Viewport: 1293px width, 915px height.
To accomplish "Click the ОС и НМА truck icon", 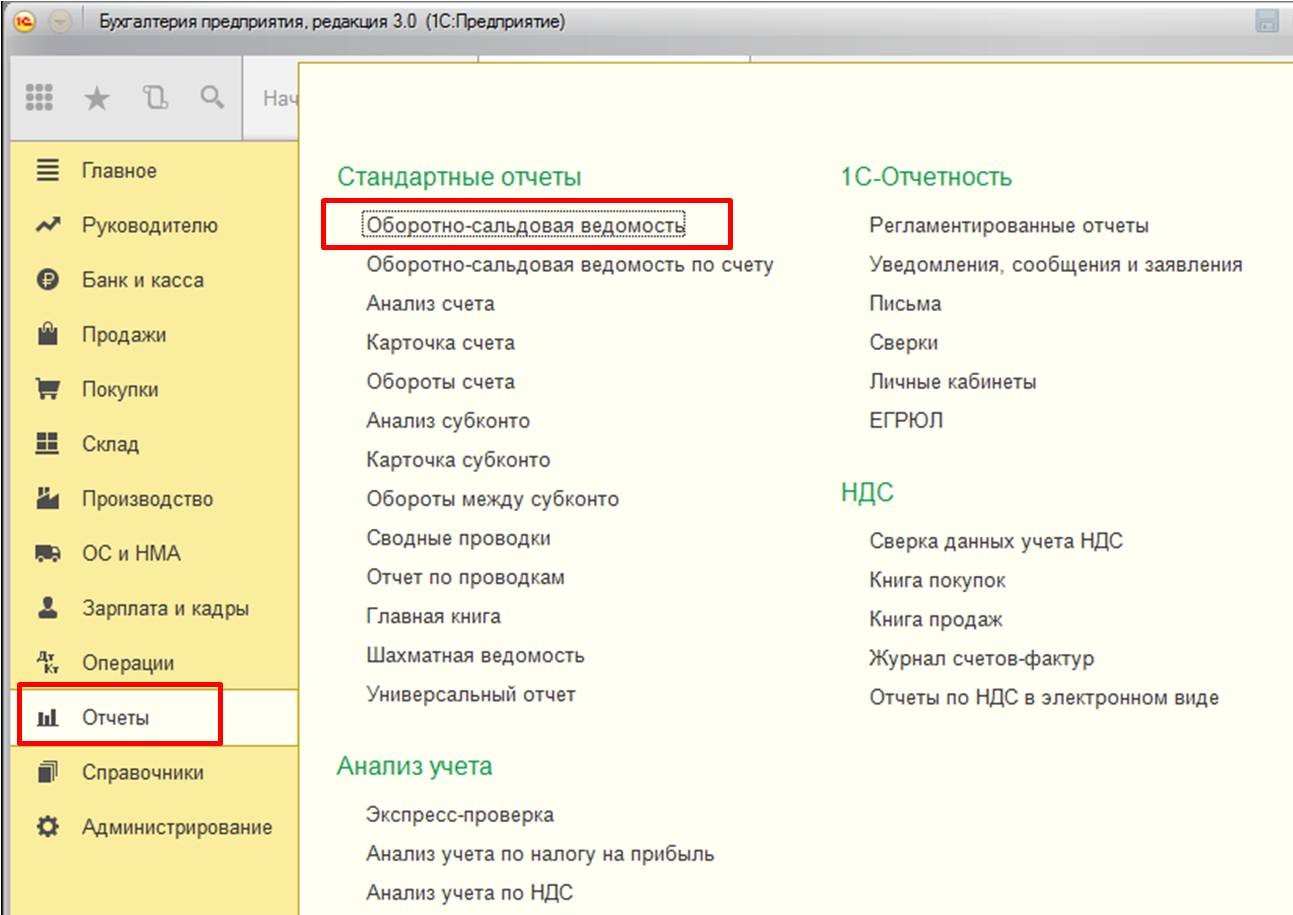I will click(48, 554).
